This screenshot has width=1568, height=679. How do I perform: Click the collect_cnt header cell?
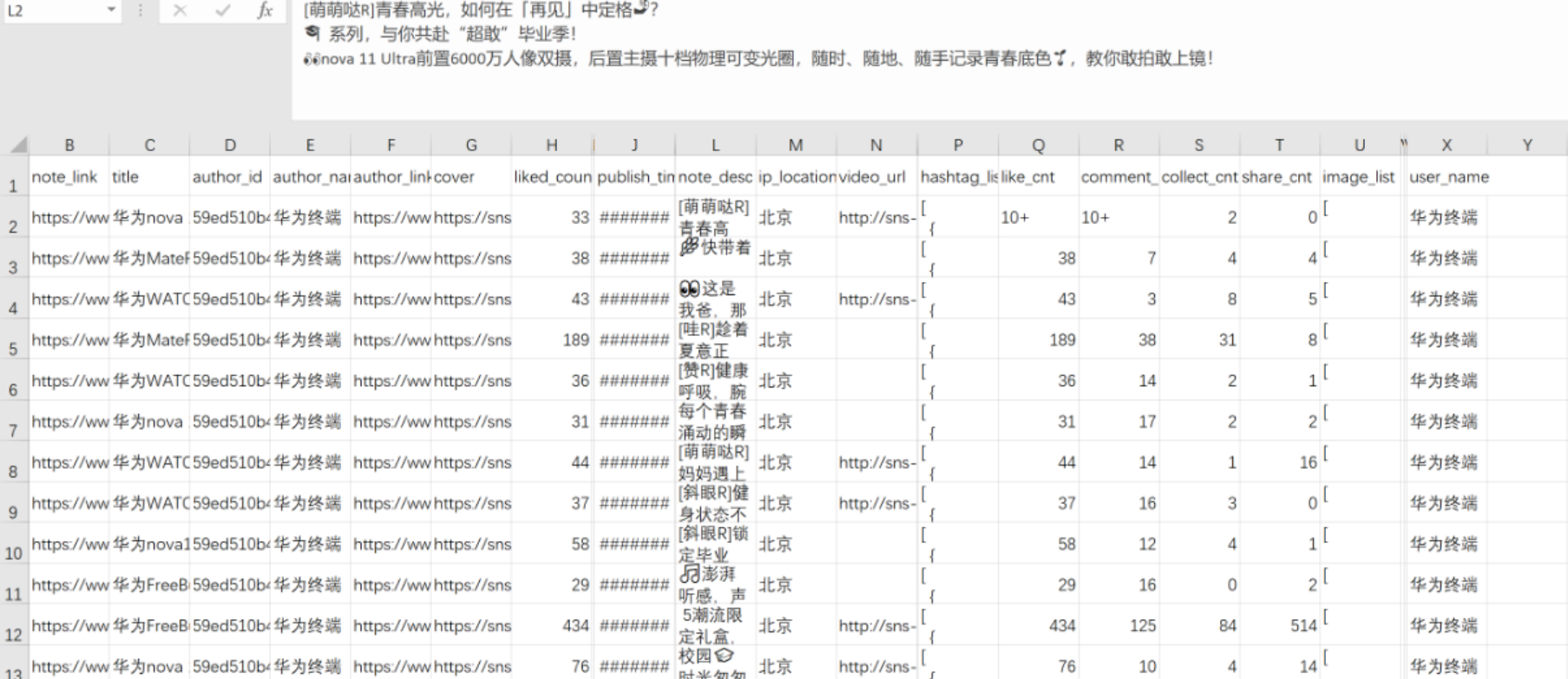click(1199, 176)
